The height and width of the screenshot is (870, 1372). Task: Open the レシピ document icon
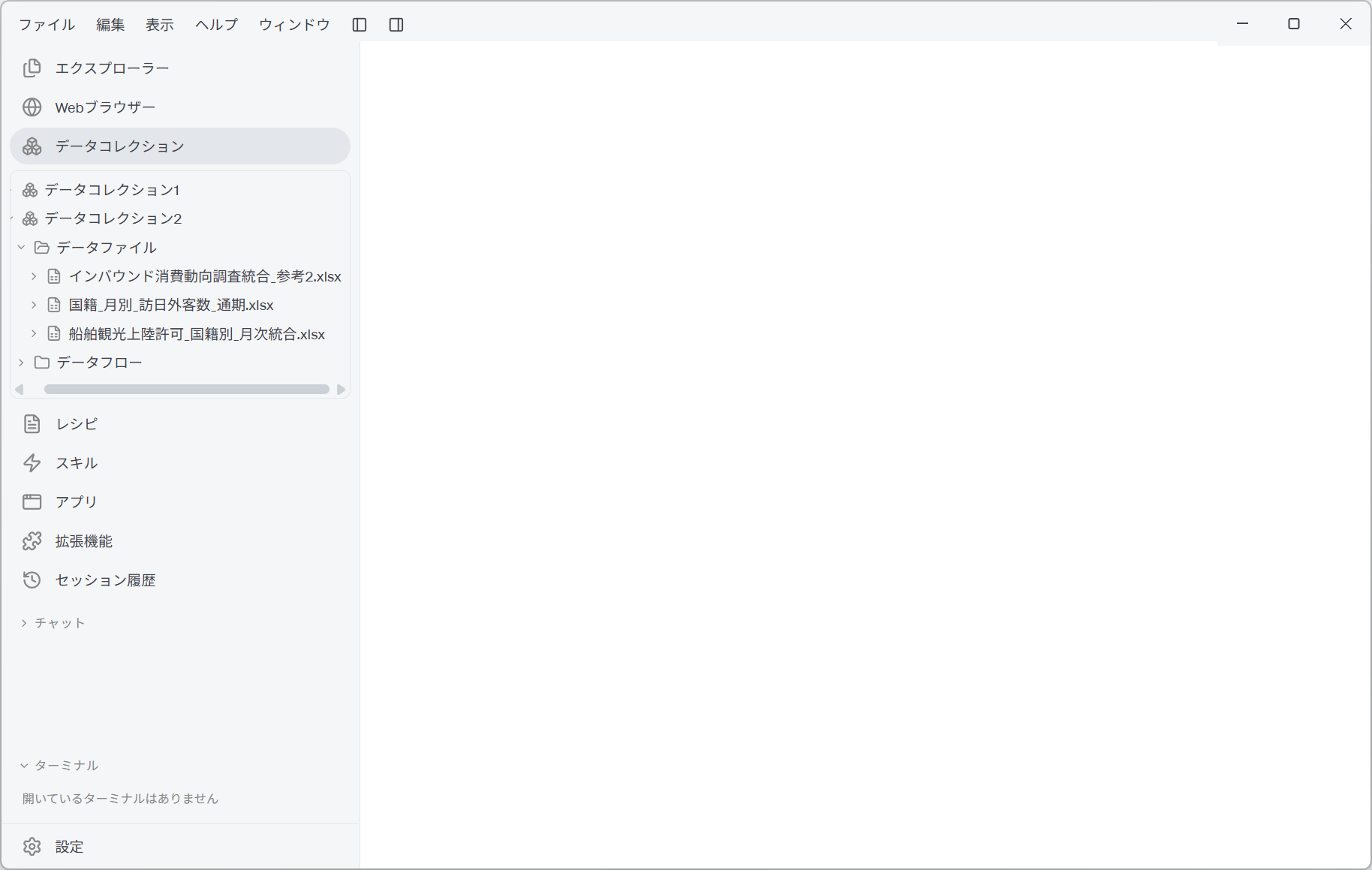coord(32,424)
